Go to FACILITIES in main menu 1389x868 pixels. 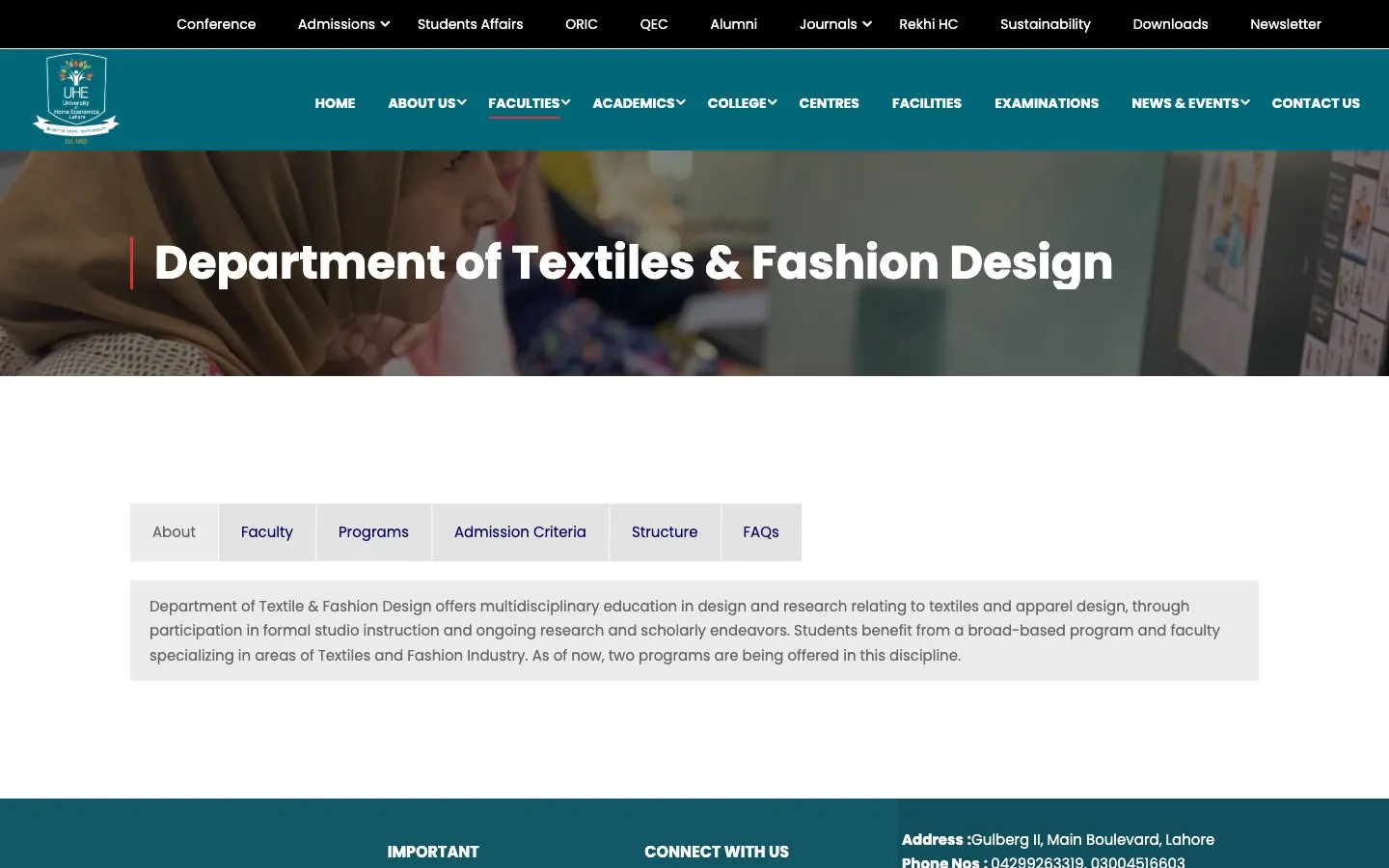pos(927,103)
